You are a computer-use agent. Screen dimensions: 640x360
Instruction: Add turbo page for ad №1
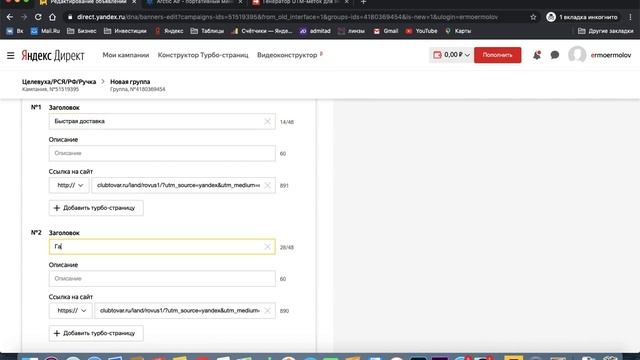pyautogui.click(x=96, y=208)
